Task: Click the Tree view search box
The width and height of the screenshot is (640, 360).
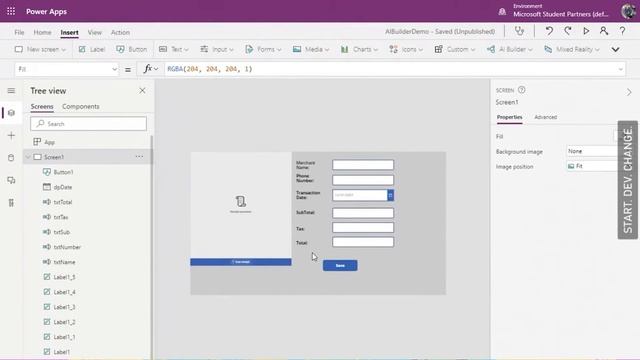Action: click(88, 124)
